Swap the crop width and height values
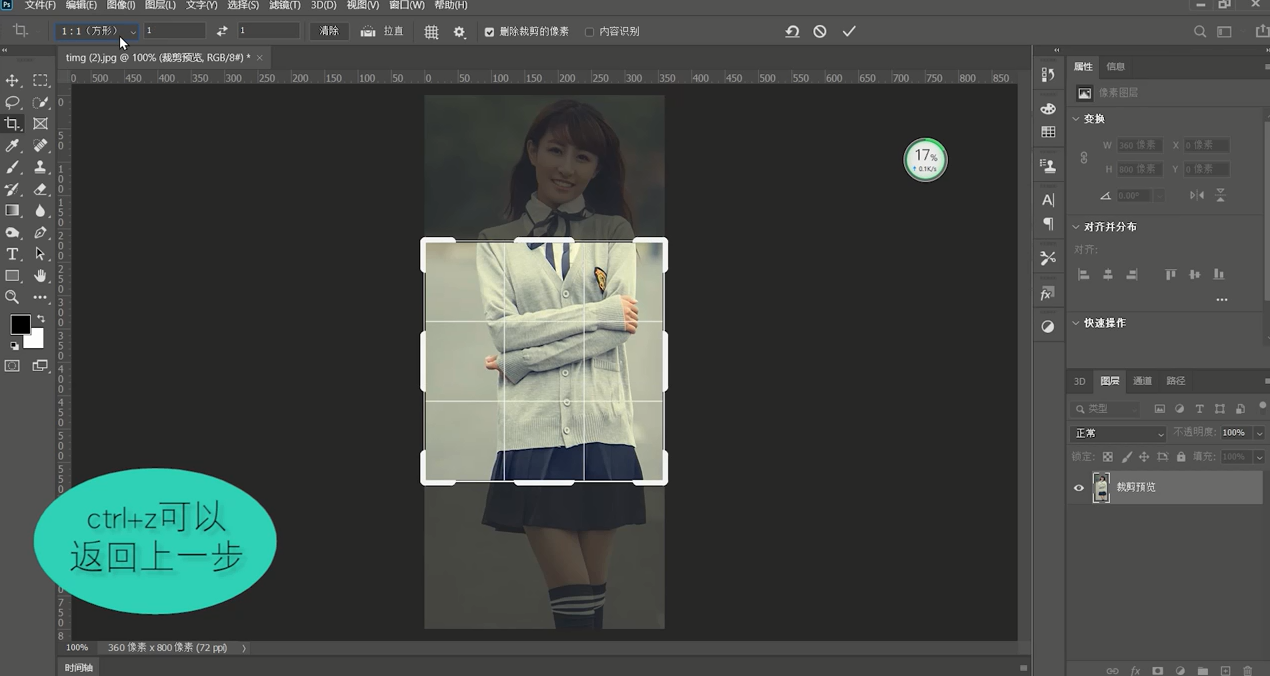The width and height of the screenshot is (1270, 676). click(222, 32)
